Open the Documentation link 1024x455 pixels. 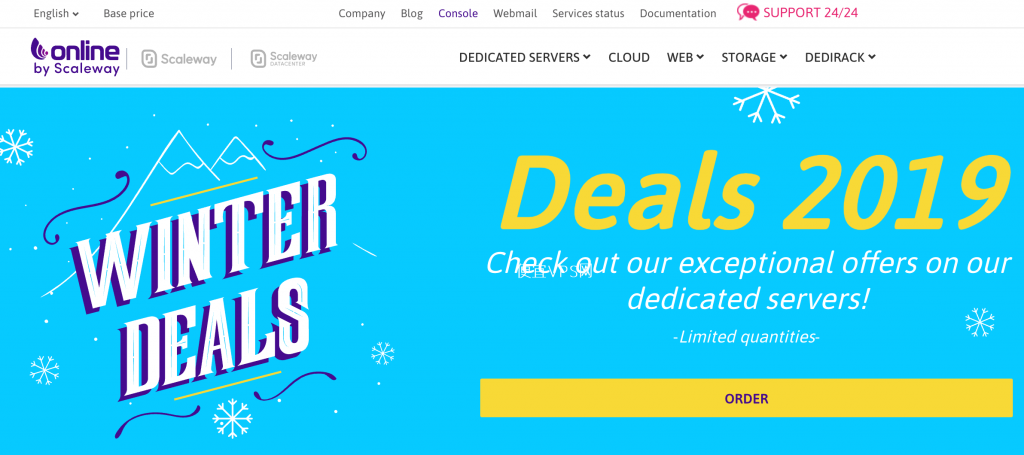pos(678,13)
